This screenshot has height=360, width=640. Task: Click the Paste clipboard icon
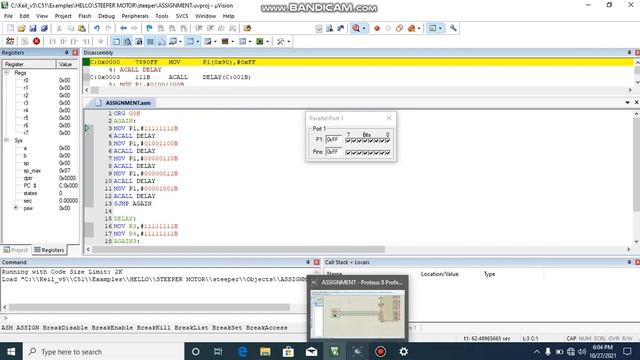82,28
